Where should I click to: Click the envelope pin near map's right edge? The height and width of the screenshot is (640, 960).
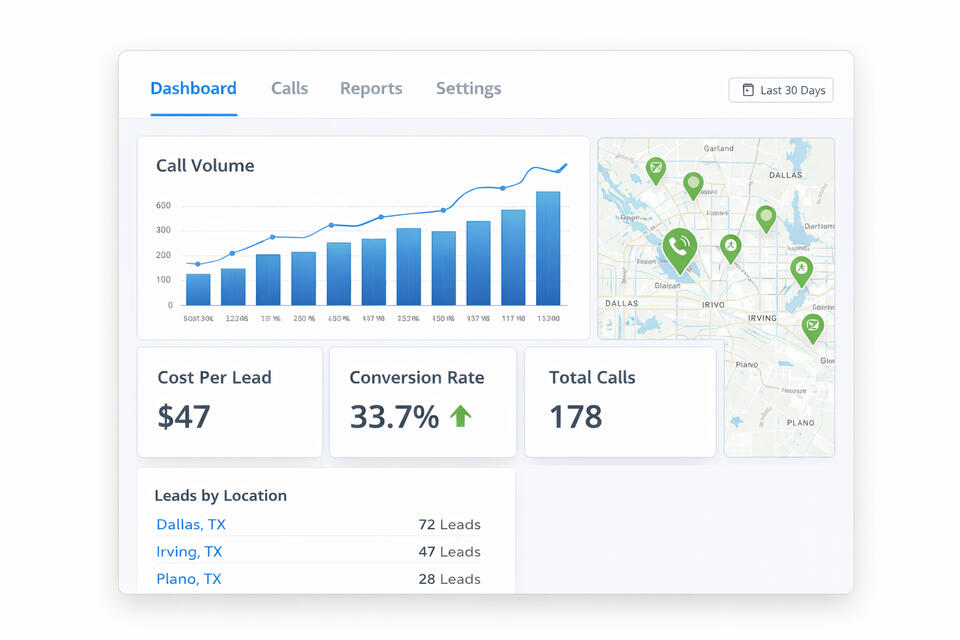[813, 325]
